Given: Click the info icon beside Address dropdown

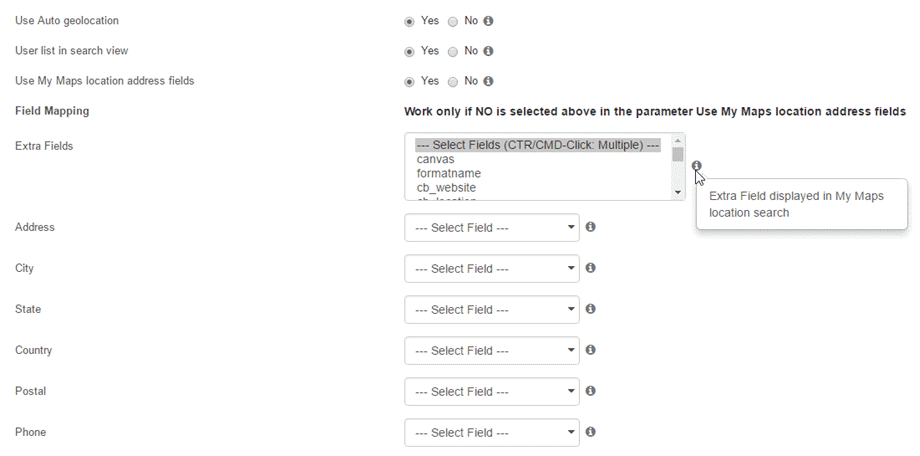Looking at the screenshot, I should [591, 227].
